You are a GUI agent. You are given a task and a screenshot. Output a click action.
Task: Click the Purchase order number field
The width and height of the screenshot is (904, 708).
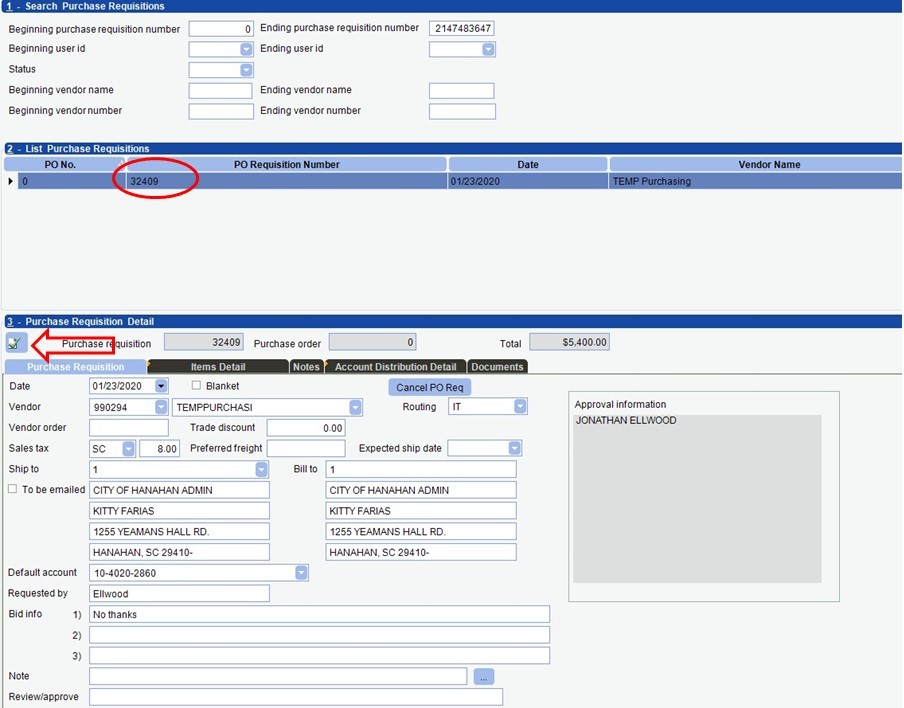(372, 342)
